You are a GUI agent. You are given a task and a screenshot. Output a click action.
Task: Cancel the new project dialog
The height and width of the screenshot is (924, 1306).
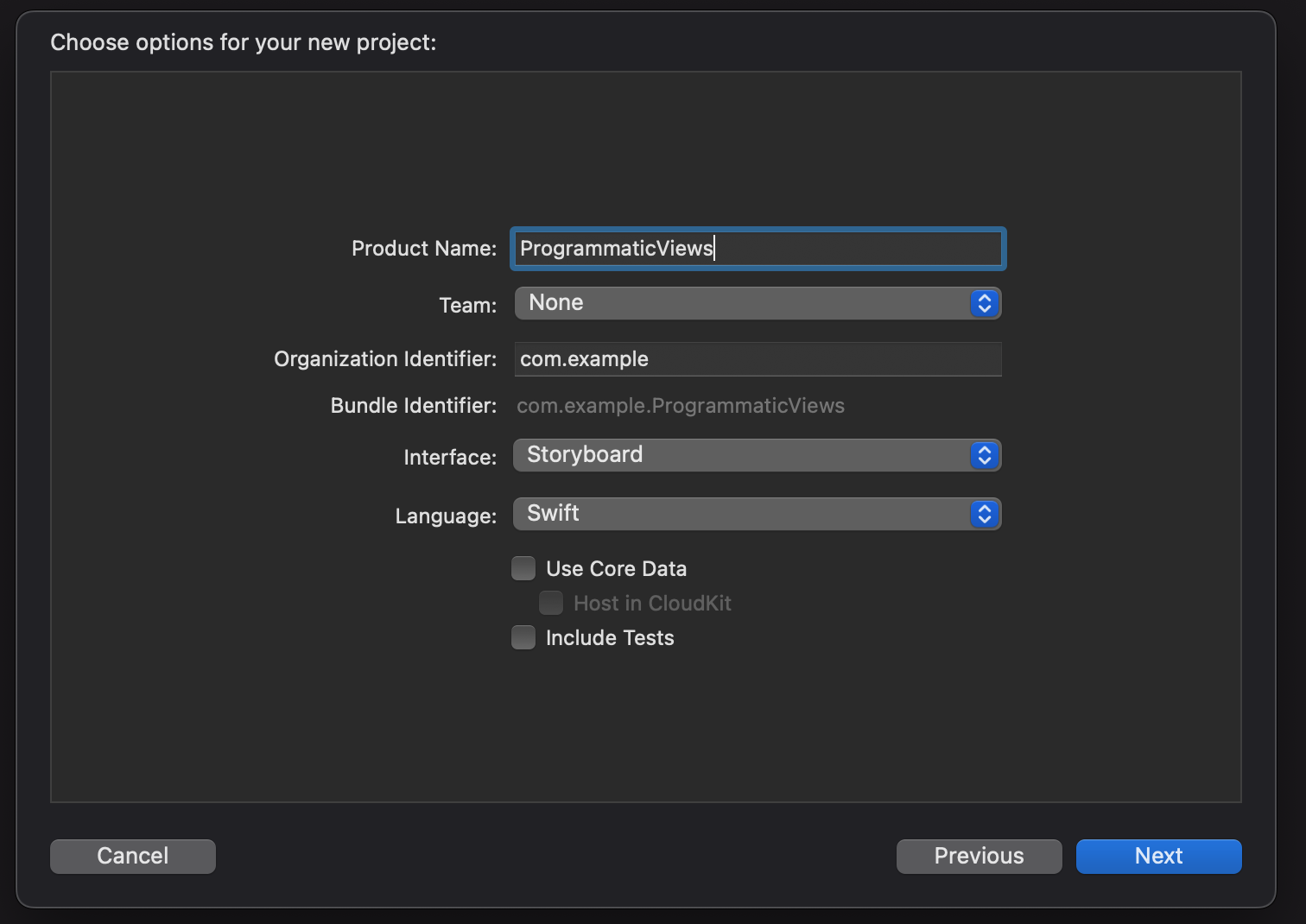[x=133, y=856]
